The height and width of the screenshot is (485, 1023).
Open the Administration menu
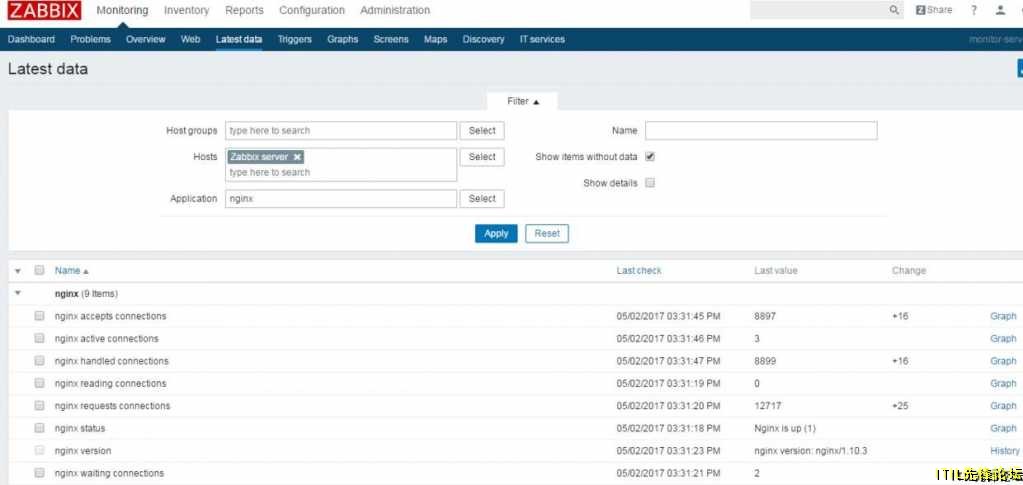click(x=395, y=10)
